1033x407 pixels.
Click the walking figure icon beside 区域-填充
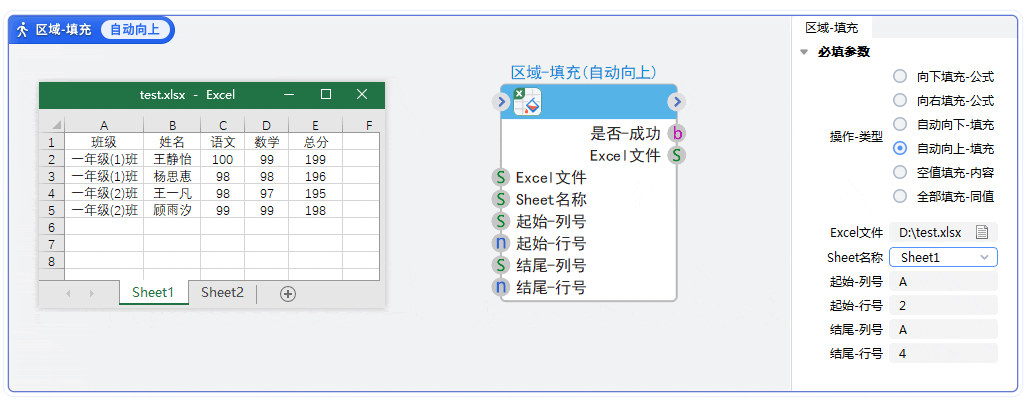coord(22,30)
